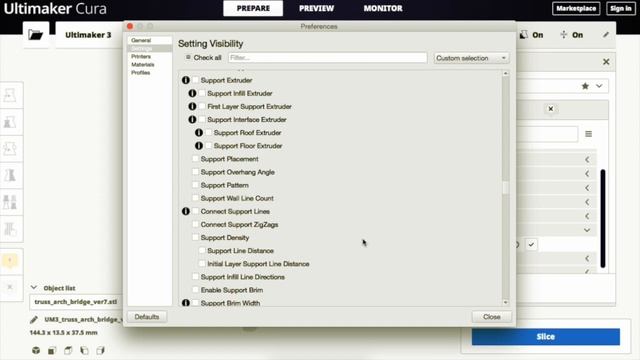The height and width of the screenshot is (360, 640).
Task: Enable Support Pattern checkbox
Action: tap(196, 185)
